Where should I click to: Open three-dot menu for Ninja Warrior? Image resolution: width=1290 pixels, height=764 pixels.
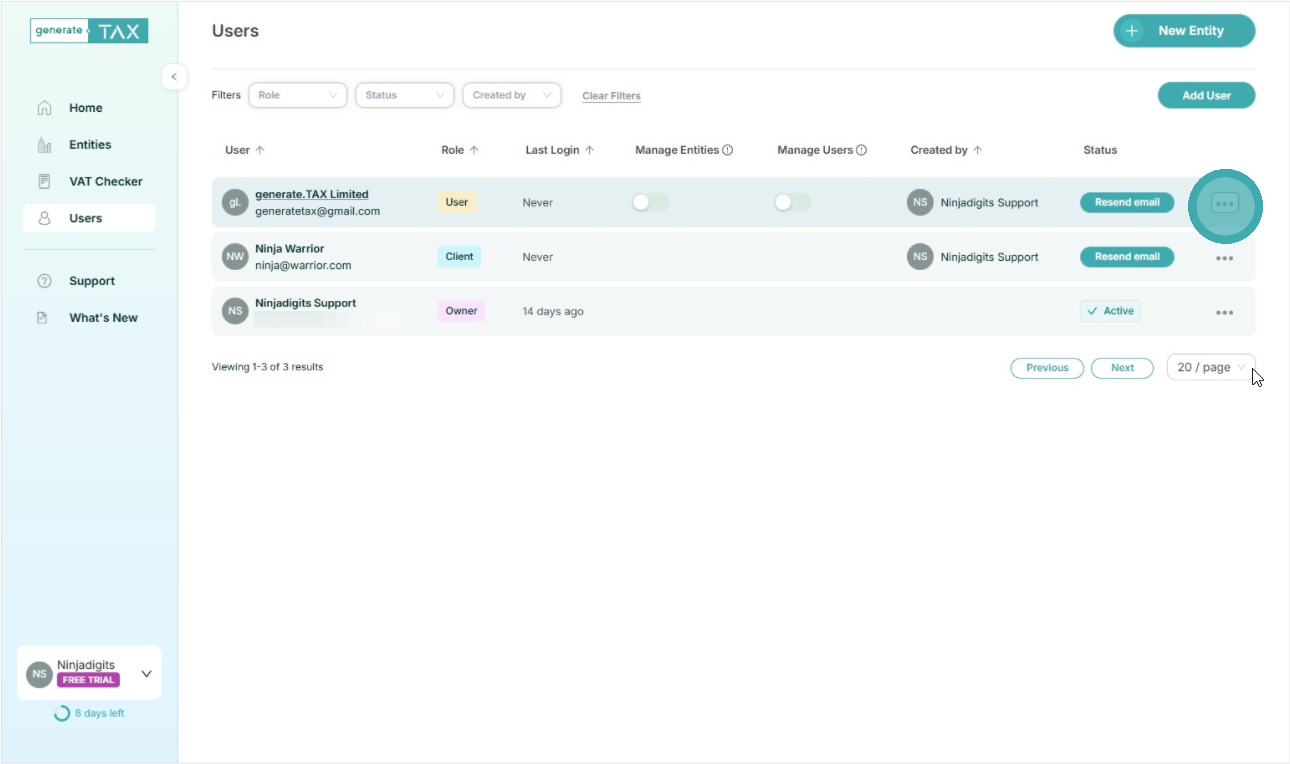[x=1224, y=258]
